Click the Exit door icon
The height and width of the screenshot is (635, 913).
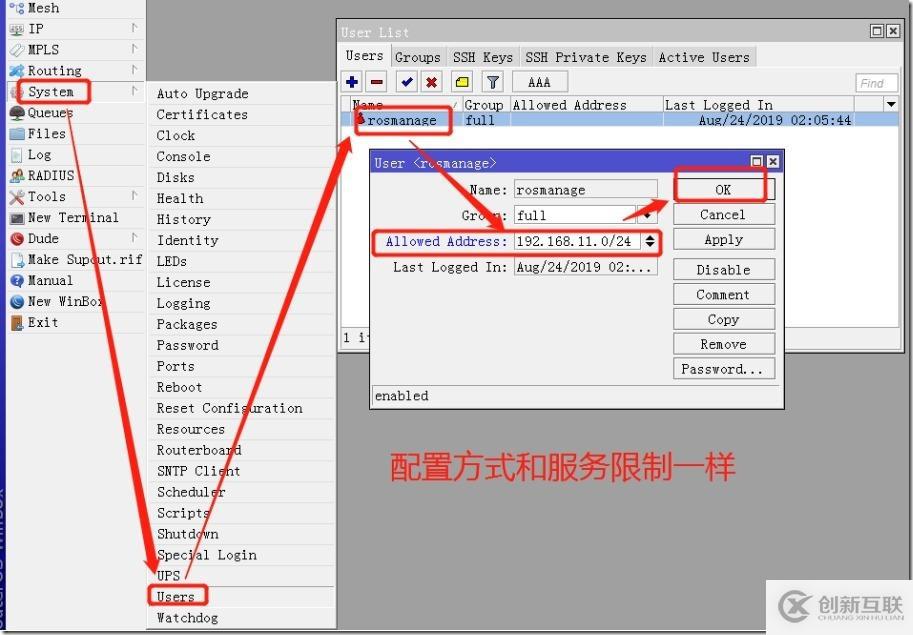point(16,322)
